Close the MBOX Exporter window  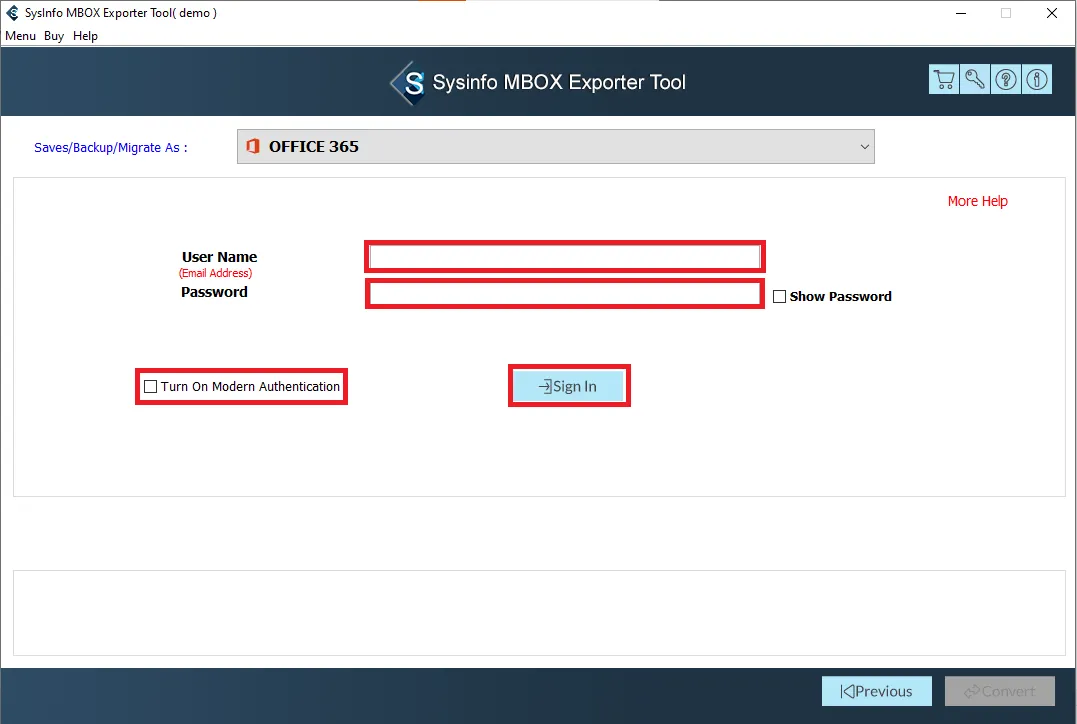(x=1052, y=13)
